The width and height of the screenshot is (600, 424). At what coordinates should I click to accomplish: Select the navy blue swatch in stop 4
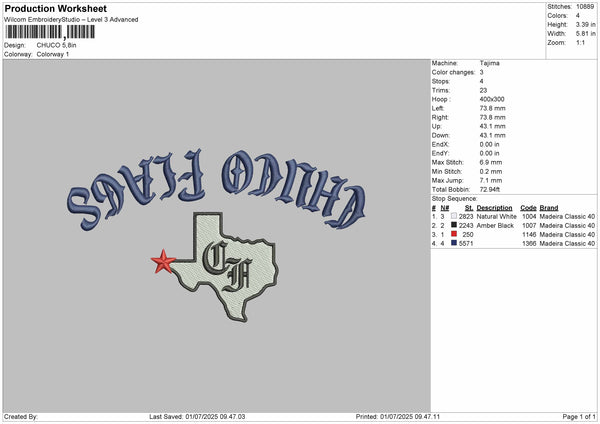[454, 243]
